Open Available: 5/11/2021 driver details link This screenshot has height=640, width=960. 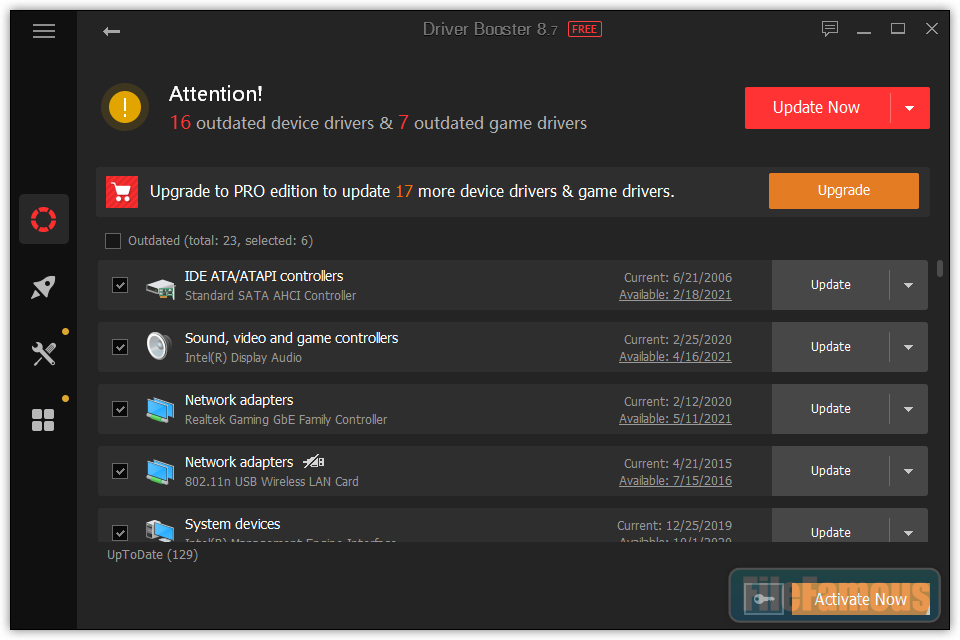(675, 418)
